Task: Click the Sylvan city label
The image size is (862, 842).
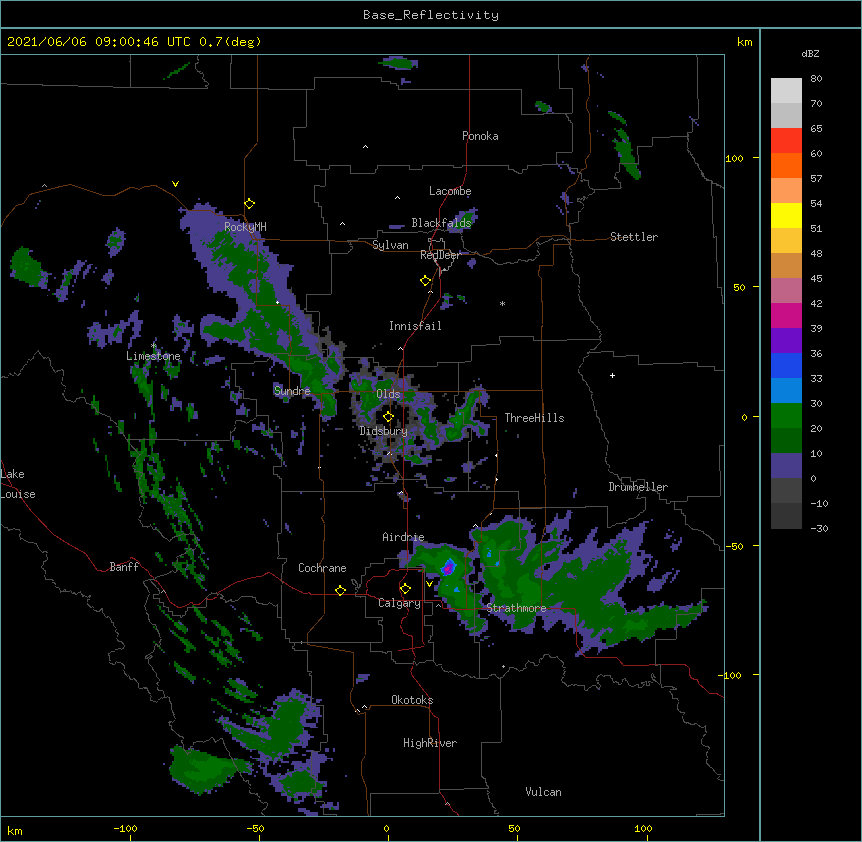Action: click(x=390, y=245)
